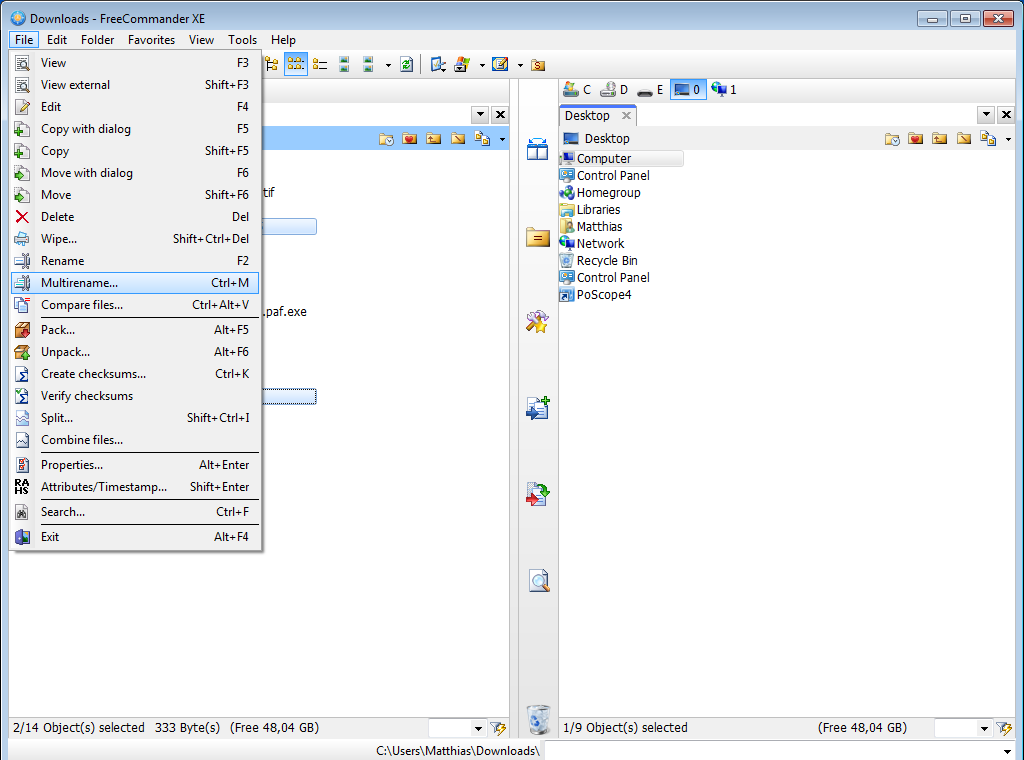Select Pack... in the File menu
Image resolution: width=1024 pixels, height=760 pixels.
tap(135, 330)
